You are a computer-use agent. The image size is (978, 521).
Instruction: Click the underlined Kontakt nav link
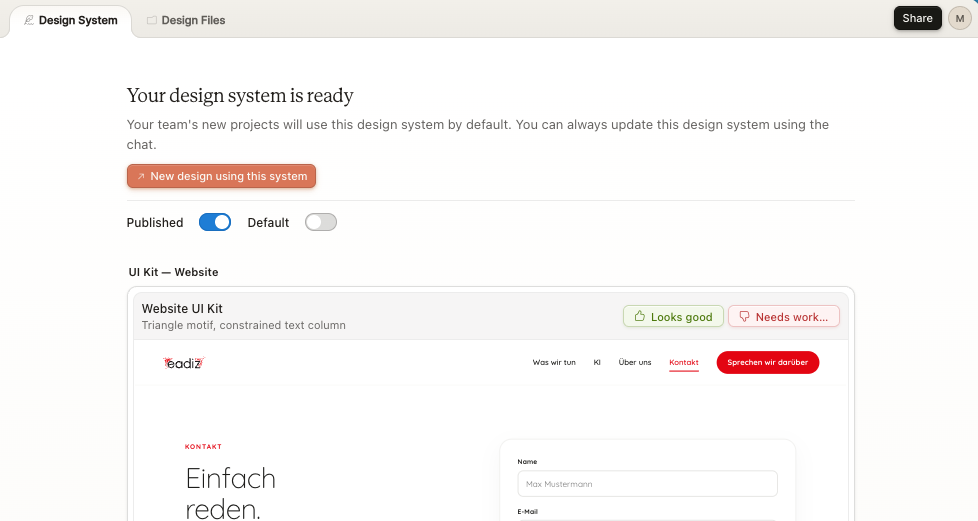coord(684,362)
